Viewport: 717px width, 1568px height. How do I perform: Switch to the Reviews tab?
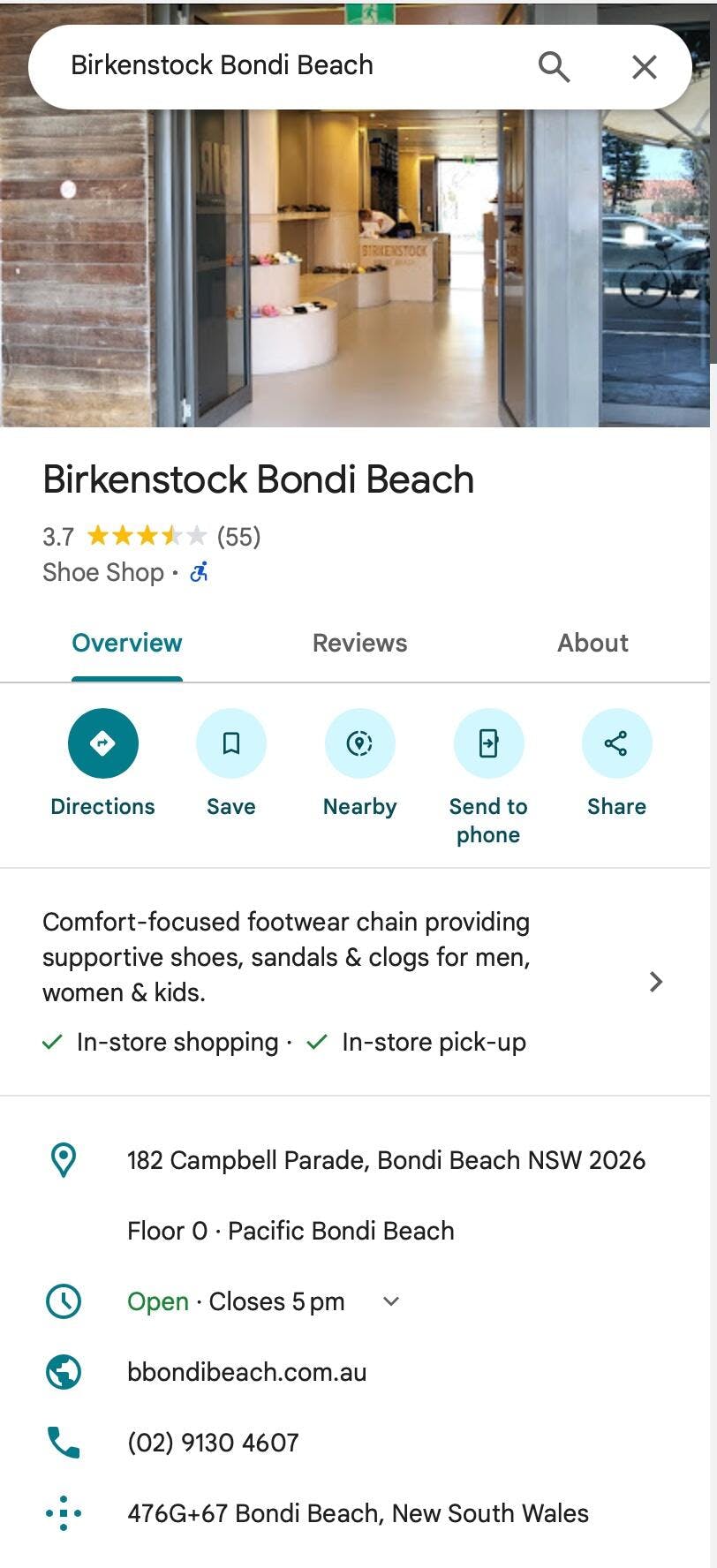[x=359, y=643]
